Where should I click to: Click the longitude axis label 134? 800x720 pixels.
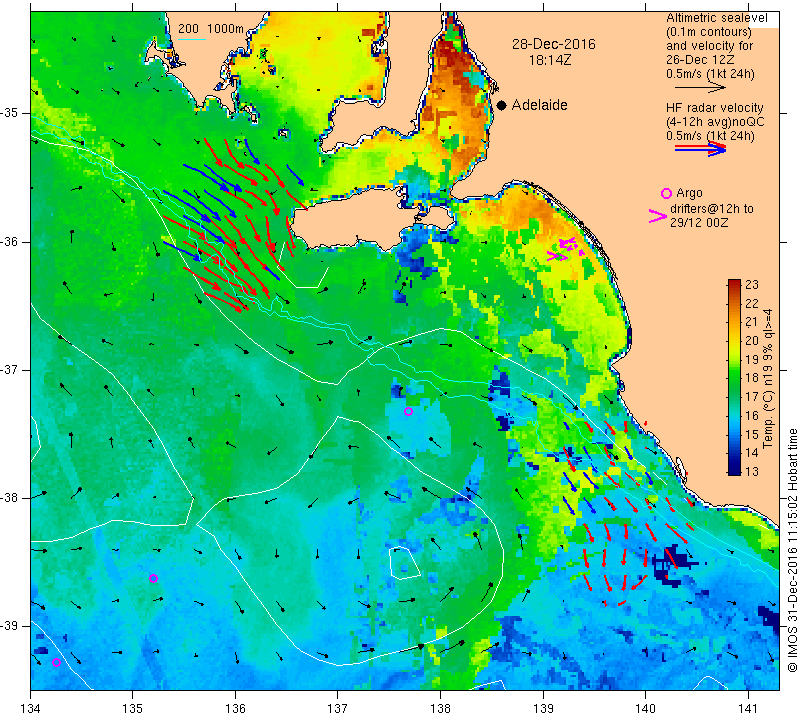pos(31,708)
